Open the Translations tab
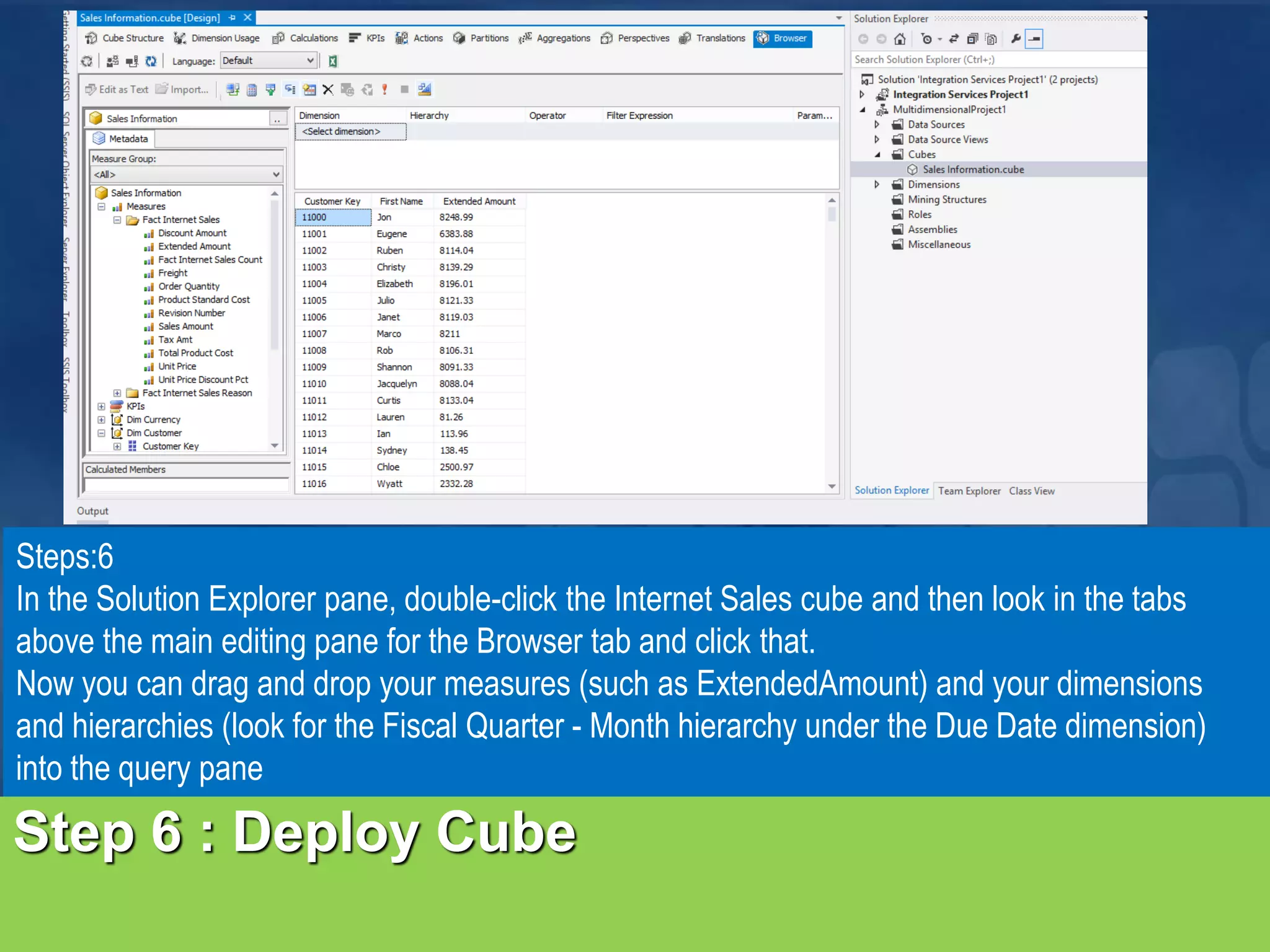This screenshot has width=1270, height=952. coord(713,38)
